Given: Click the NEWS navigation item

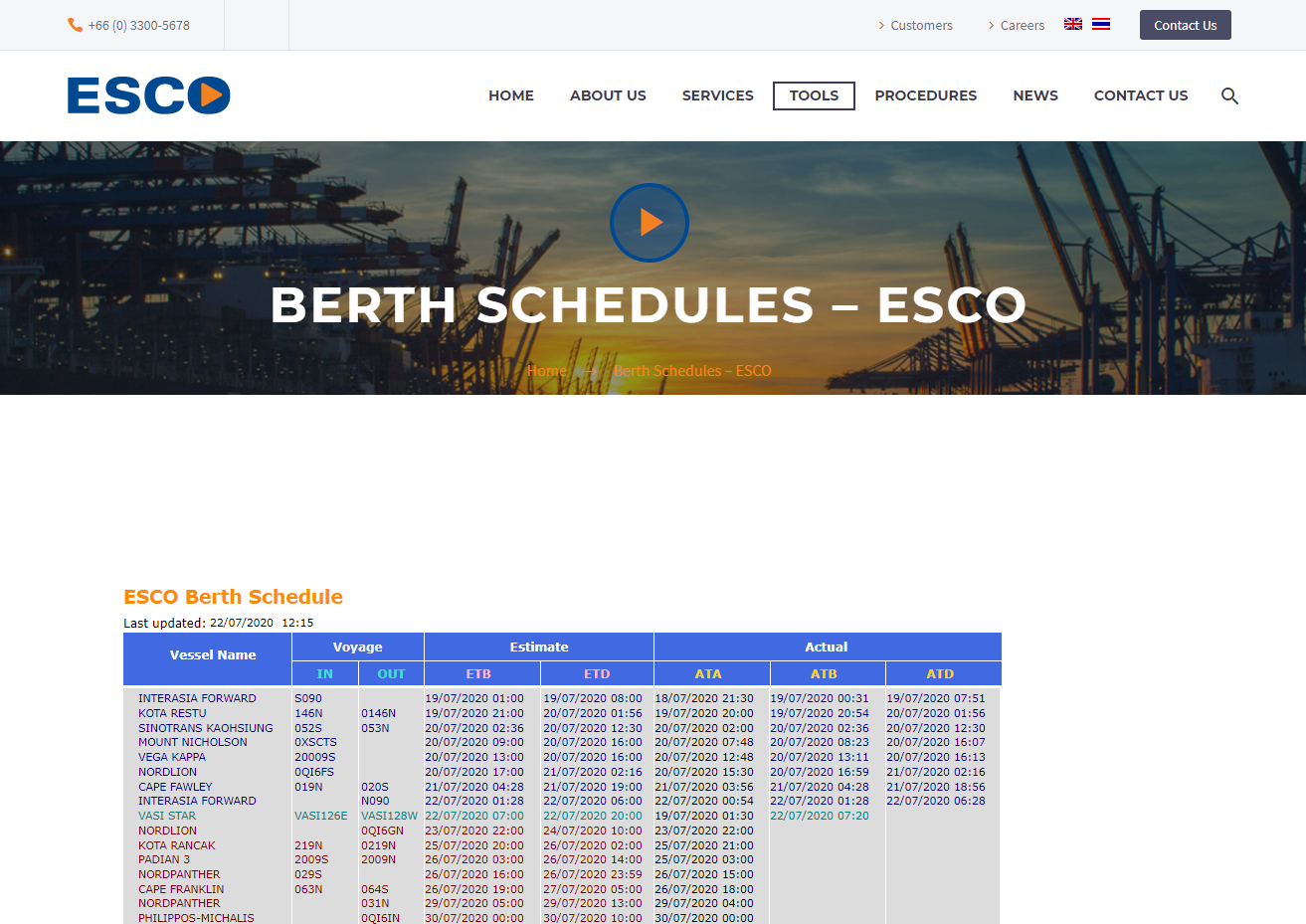Looking at the screenshot, I should 1034,95.
